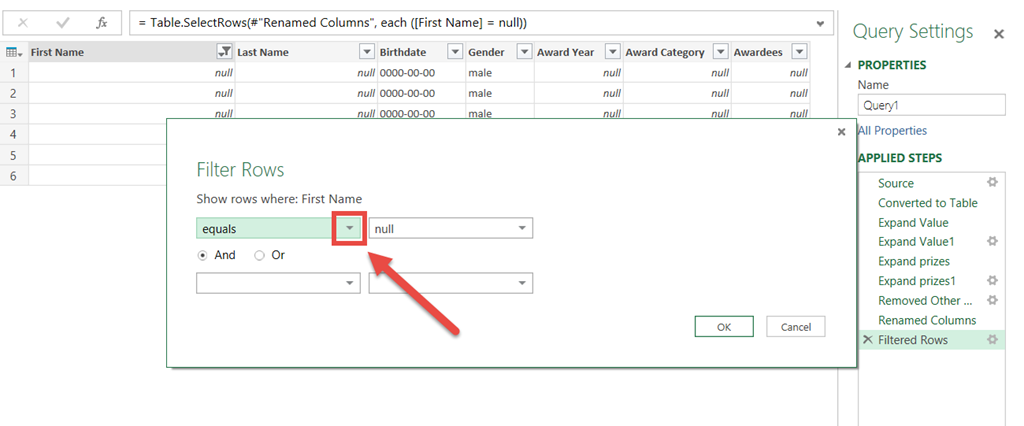The width and height of the screenshot is (1024, 426).
Task: Click the formula bar X cancel icon
Action: [23, 22]
